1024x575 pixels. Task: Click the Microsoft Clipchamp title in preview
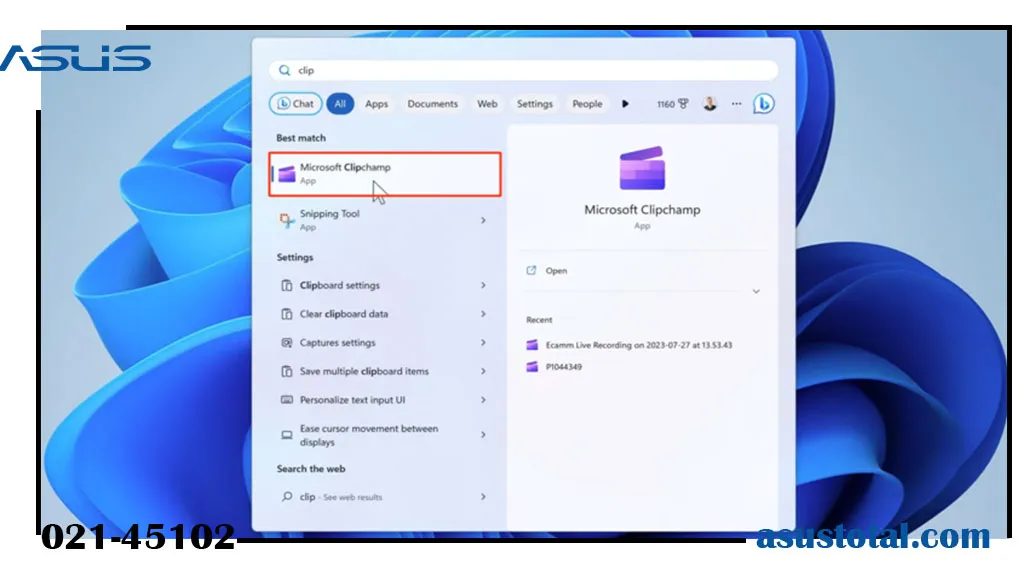pos(642,210)
